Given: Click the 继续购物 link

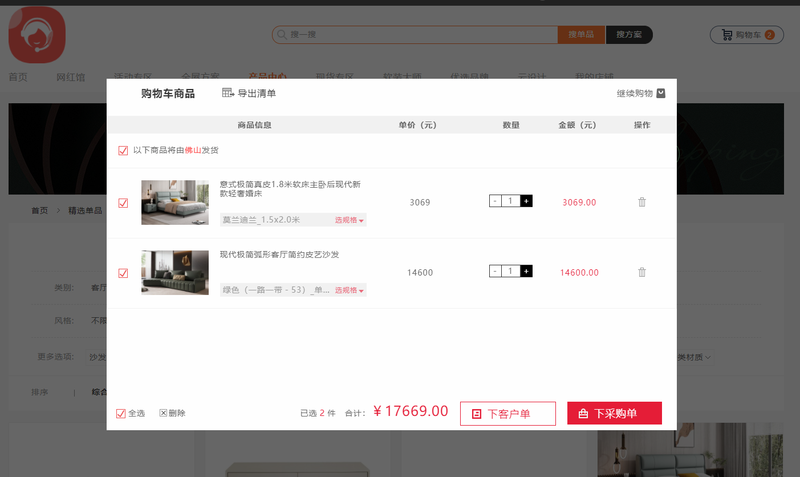Looking at the screenshot, I should pyautogui.click(x=635, y=93).
